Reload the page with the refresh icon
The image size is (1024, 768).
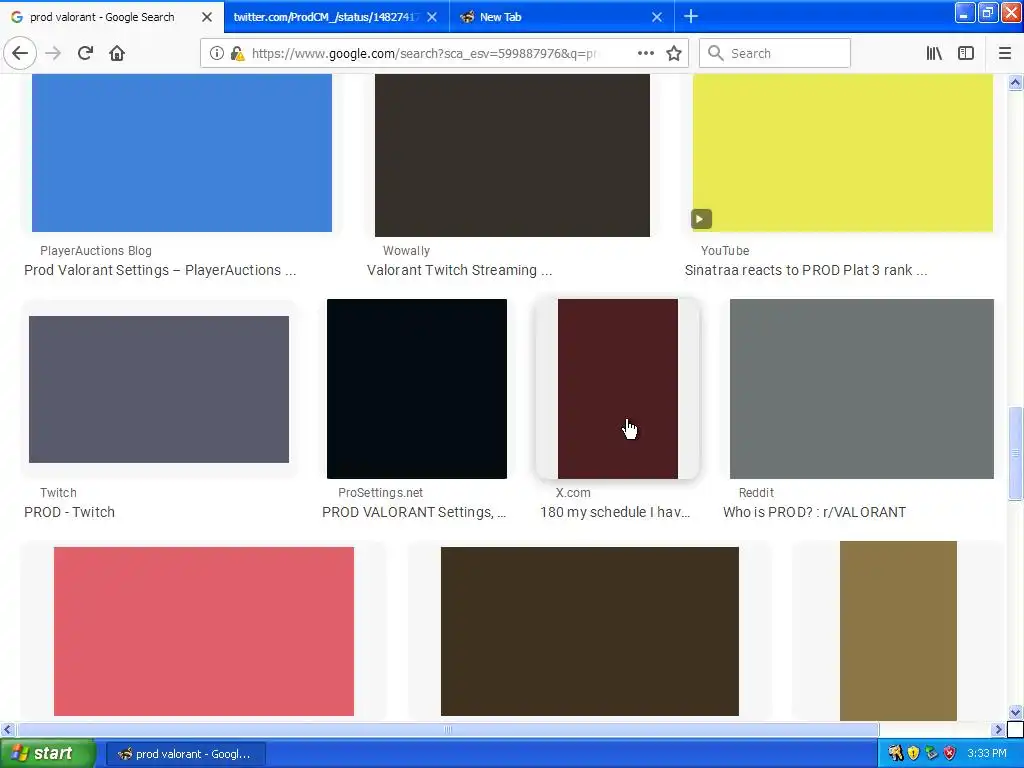click(86, 53)
